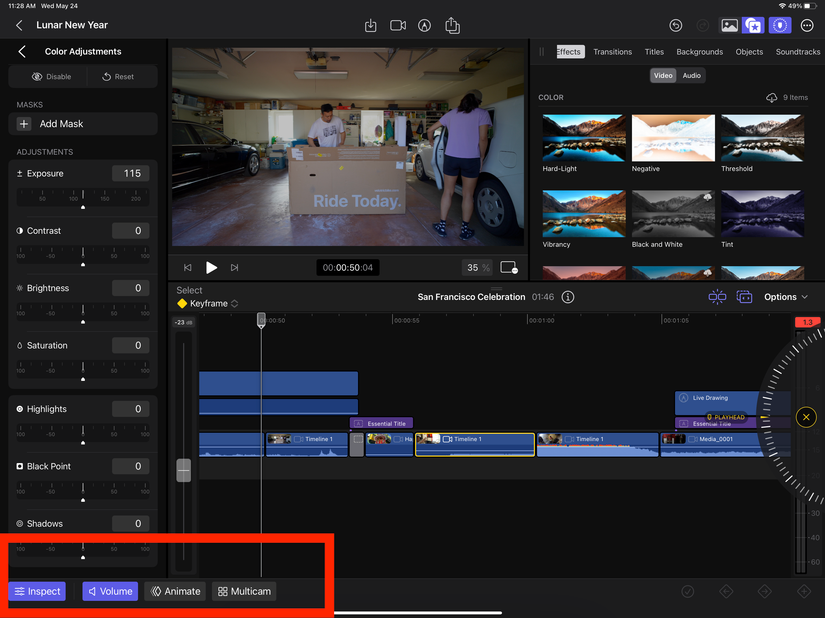Choose the Tint effect thumbnail
The height and width of the screenshot is (618, 825).
tap(762, 214)
